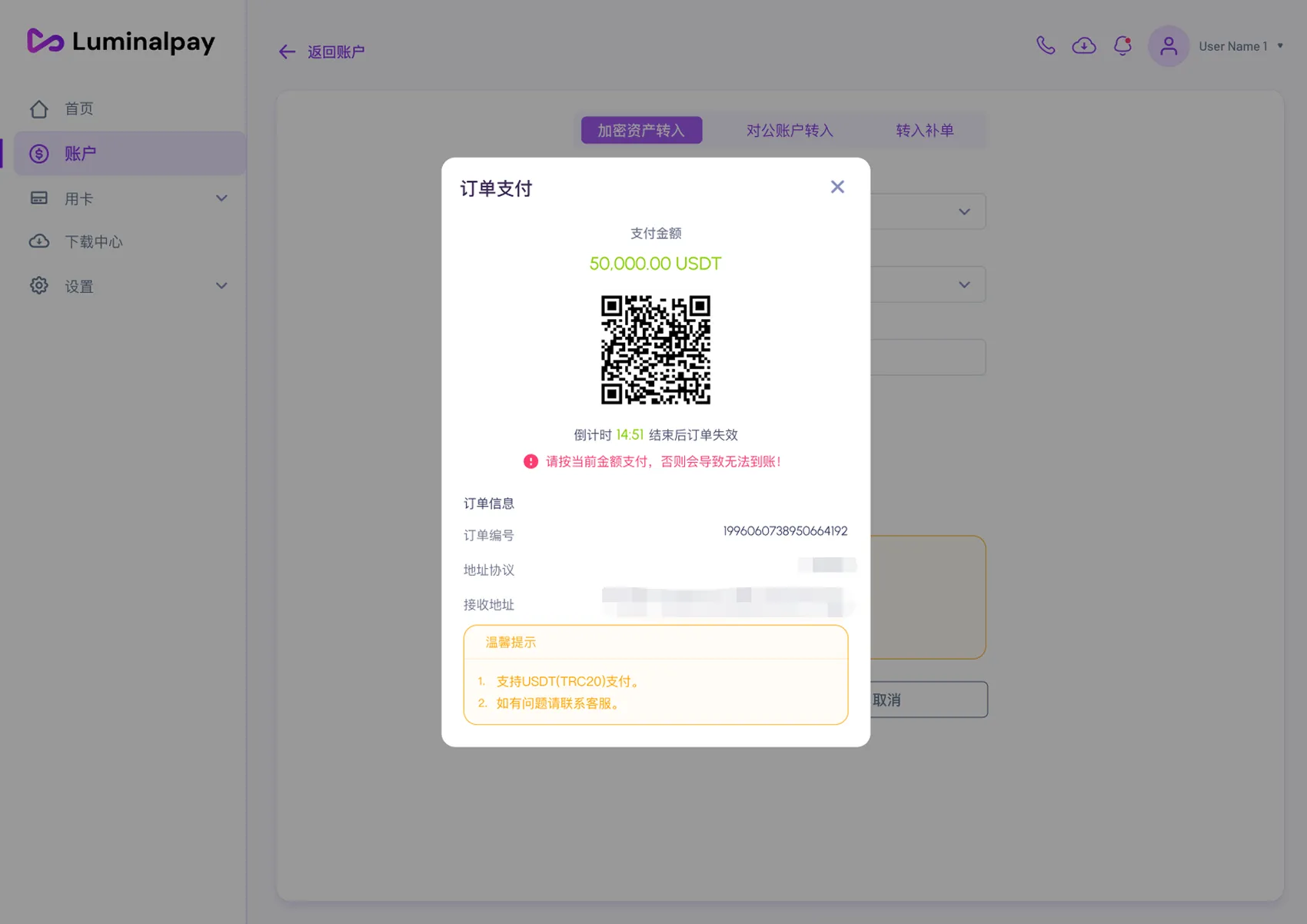1307x924 pixels.
Task: Switch to 对公账户转入 tab
Action: [x=790, y=131]
